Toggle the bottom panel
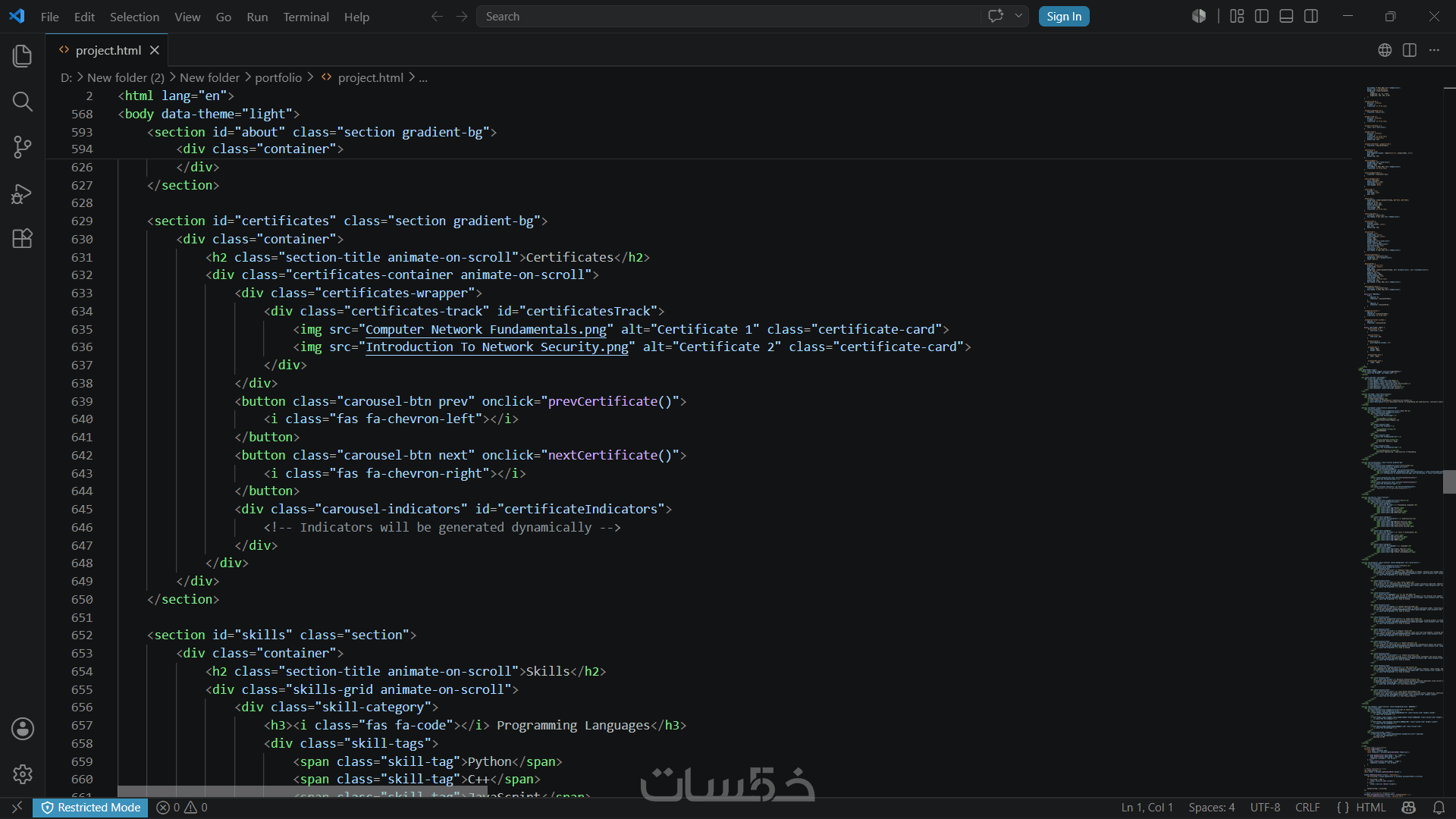 [x=1286, y=16]
